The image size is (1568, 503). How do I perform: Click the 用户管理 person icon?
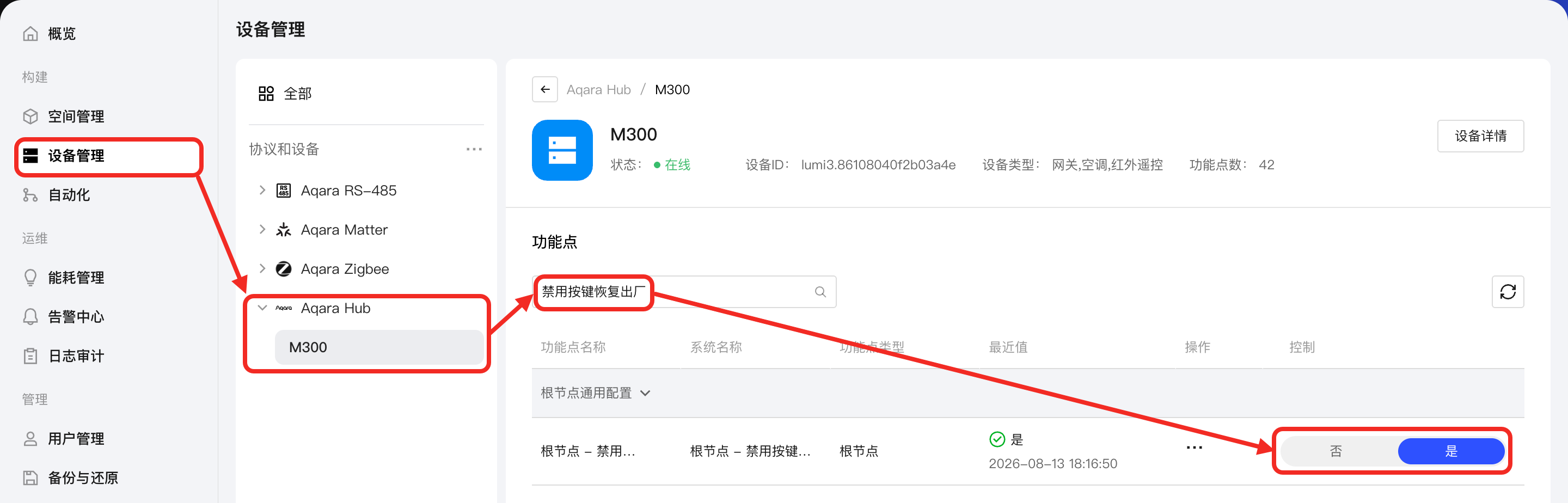(x=30, y=439)
